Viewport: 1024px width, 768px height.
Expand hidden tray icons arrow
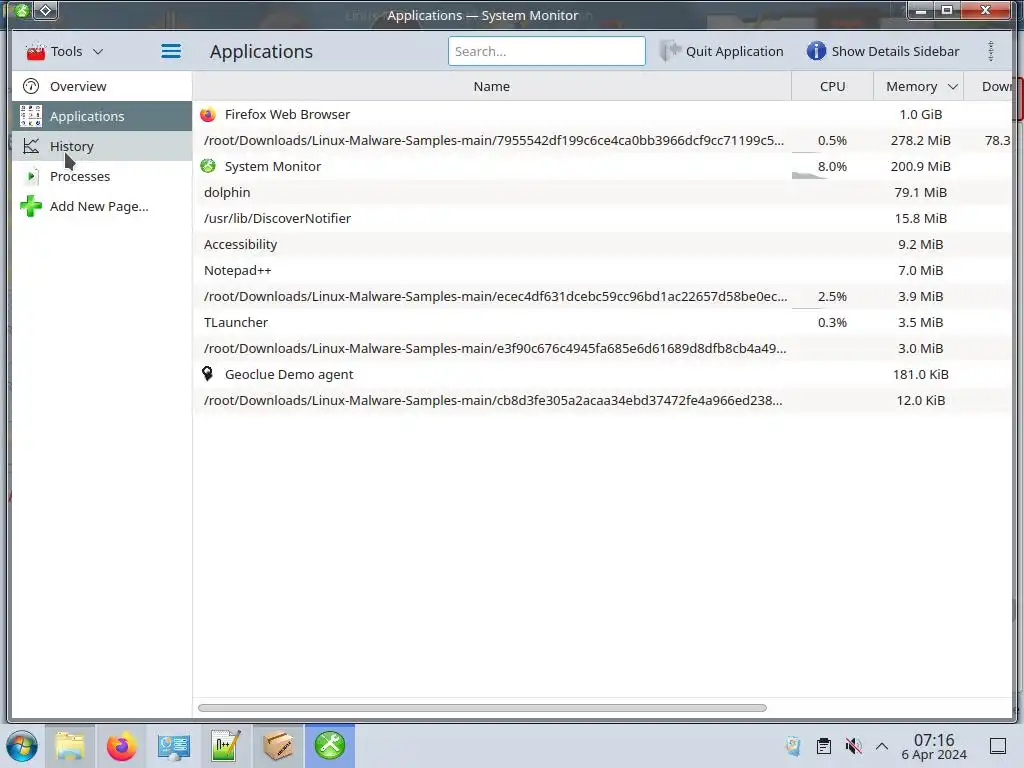pyautogui.click(x=882, y=746)
